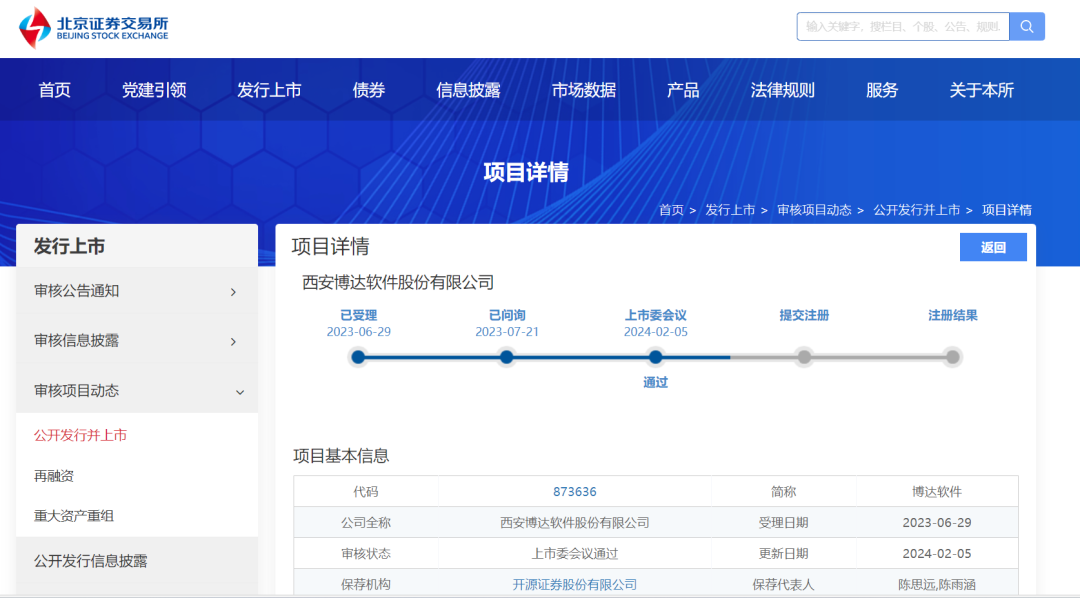The image size is (1080, 598).
Task: Select 再融资 in the sidebar
Action: [x=54, y=476]
